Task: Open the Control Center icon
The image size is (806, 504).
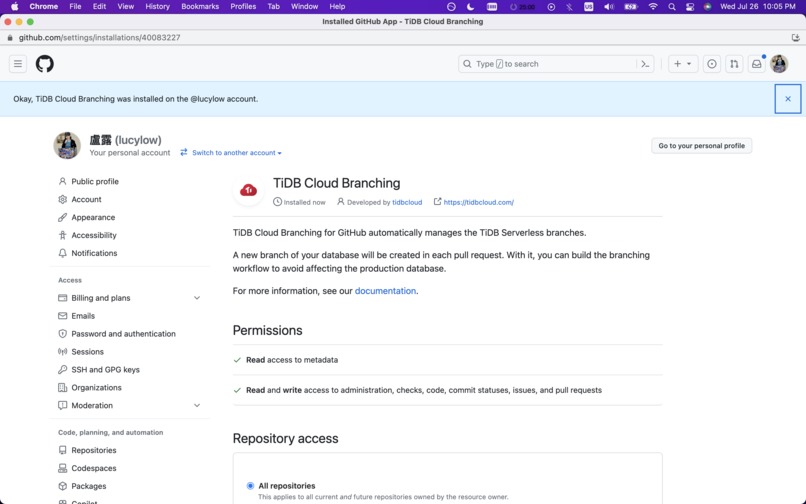Action: pos(690,7)
